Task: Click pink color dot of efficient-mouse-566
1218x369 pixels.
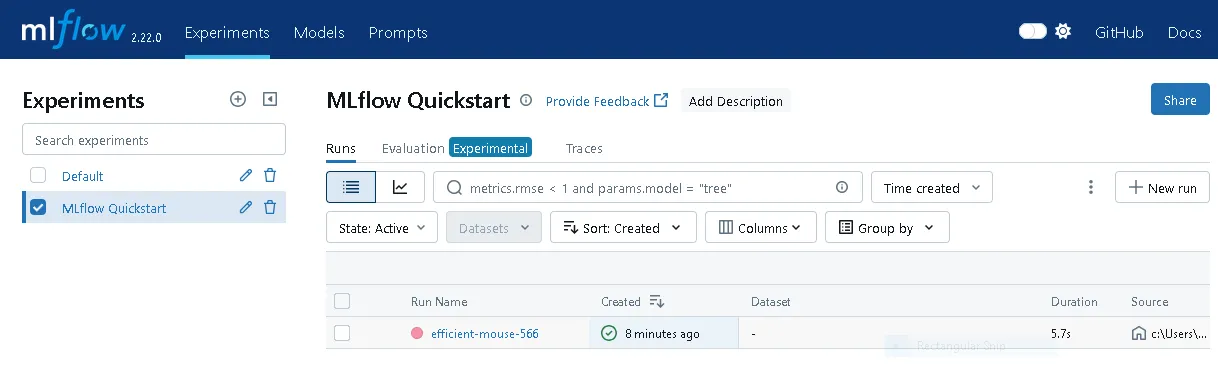Action: pos(417,333)
